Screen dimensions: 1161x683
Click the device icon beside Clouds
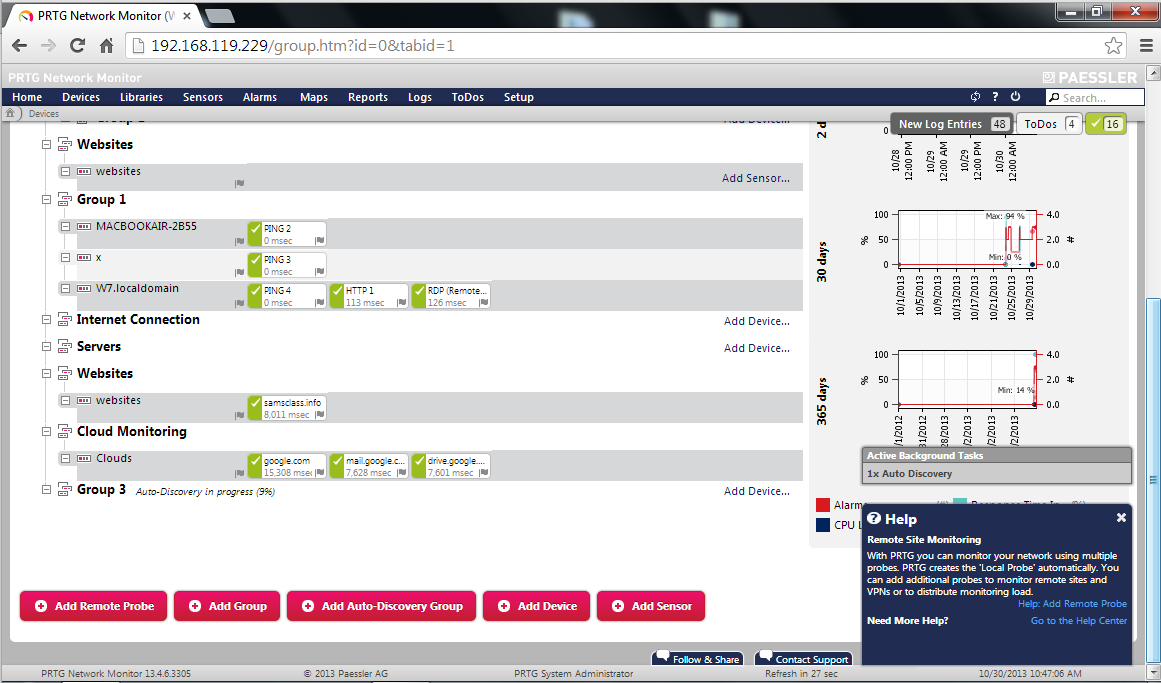[84, 459]
